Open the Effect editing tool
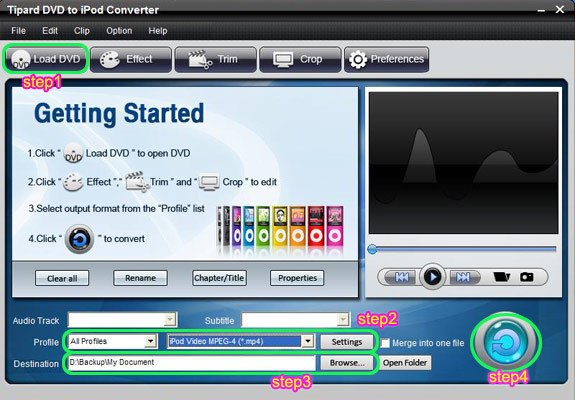 point(131,59)
